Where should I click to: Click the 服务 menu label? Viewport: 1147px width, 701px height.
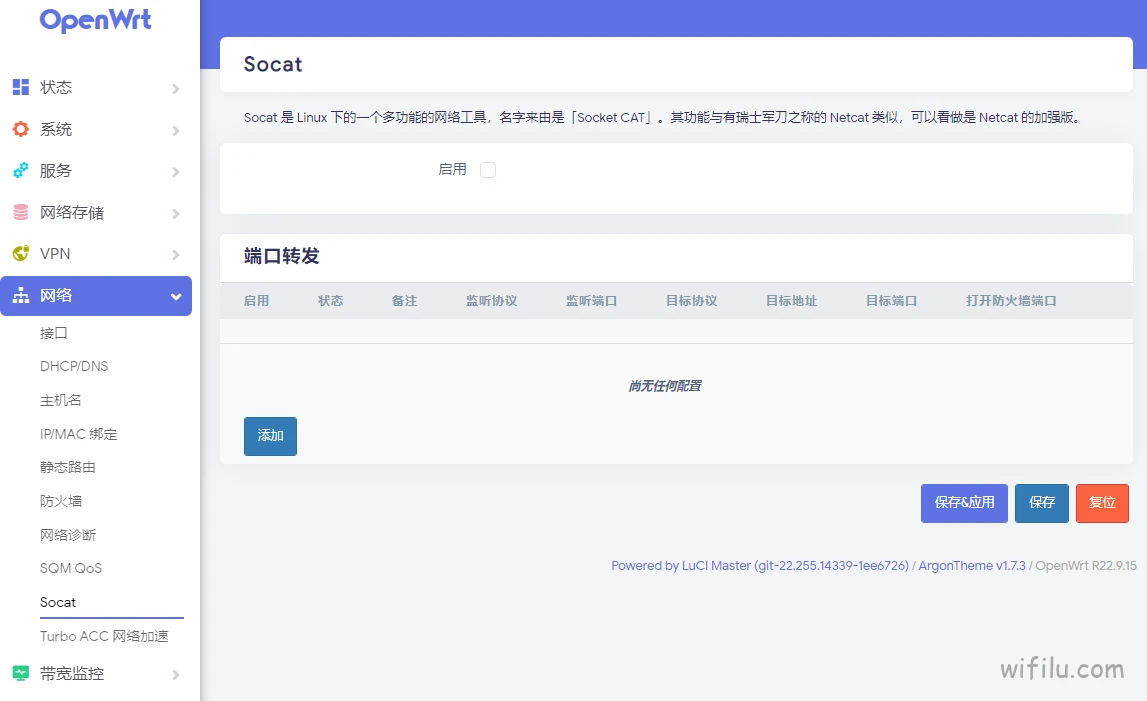56,170
